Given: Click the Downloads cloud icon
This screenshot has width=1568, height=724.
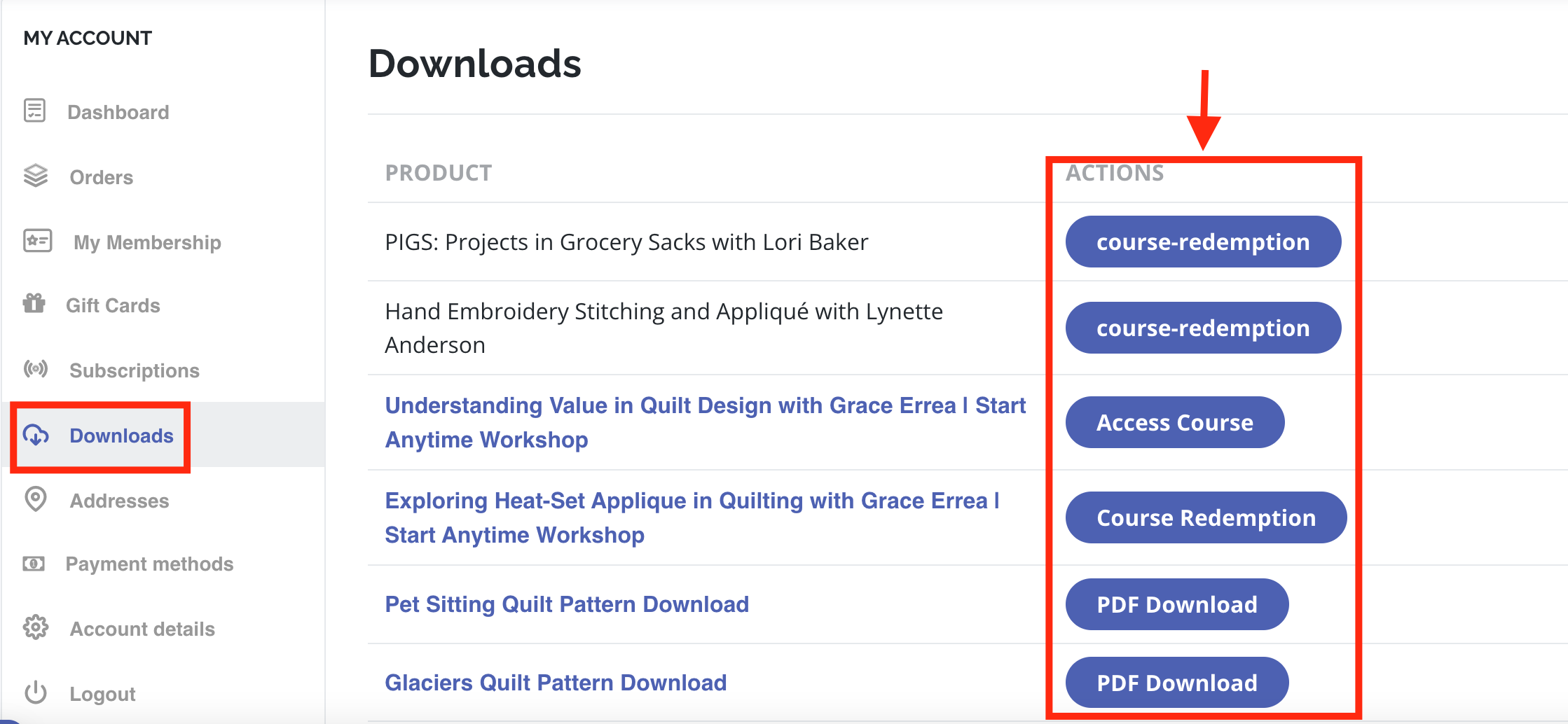Looking at the screenshot, I should coord(36,435).
